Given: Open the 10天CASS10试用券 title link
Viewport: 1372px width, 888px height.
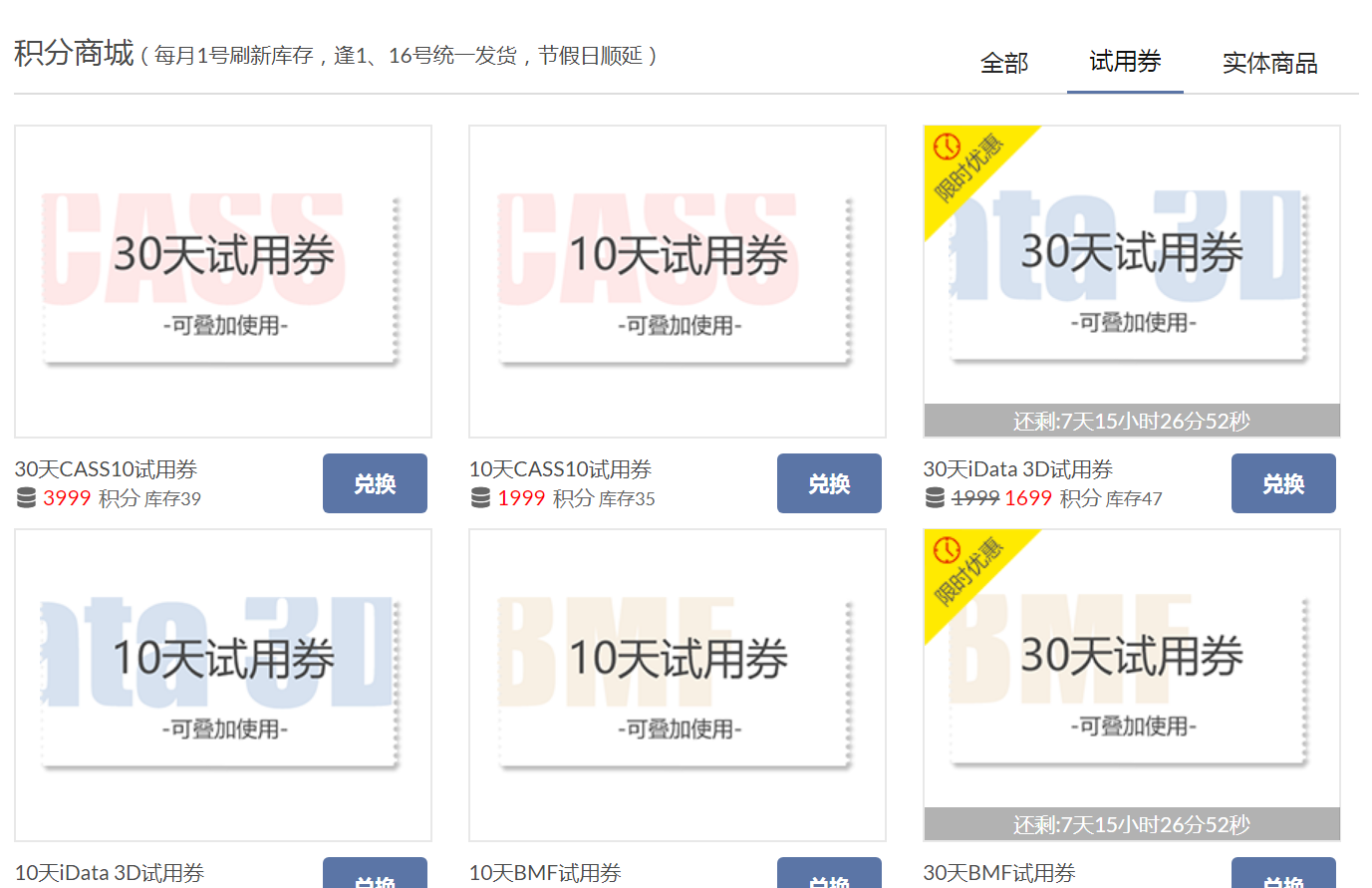Looking at the screenshot, I should pyautogui.click(x=560, y=469).
